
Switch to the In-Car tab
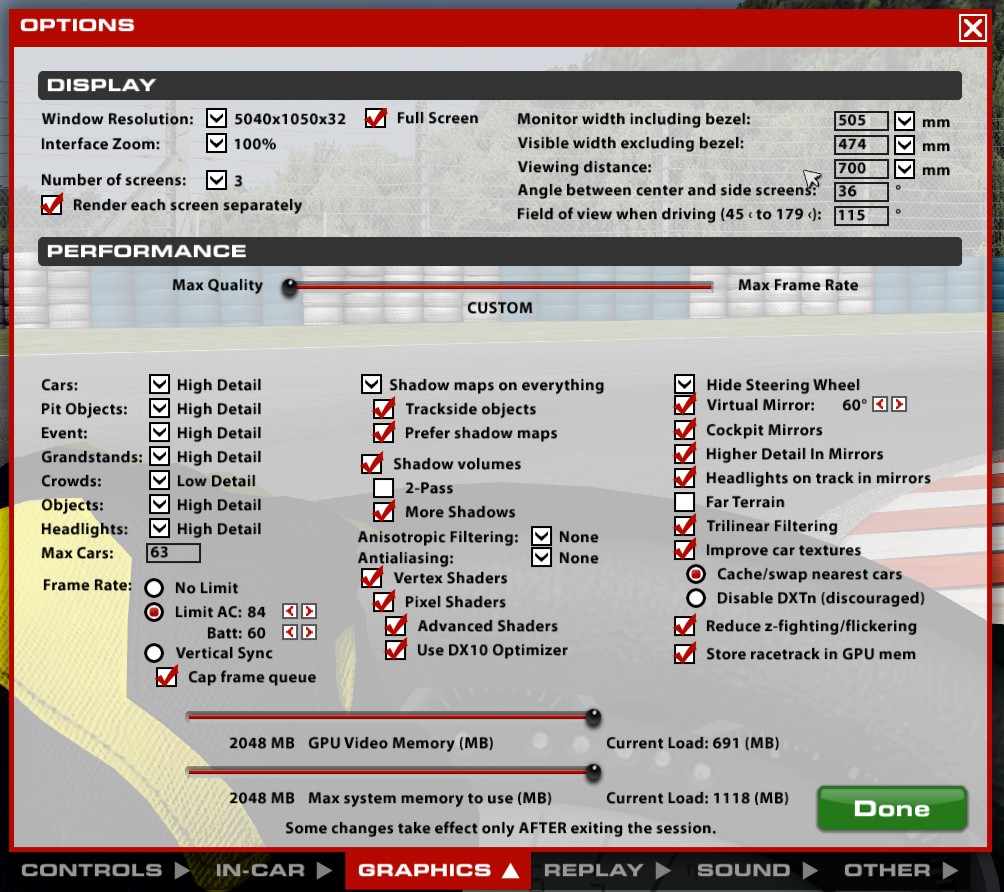(274, 870)
